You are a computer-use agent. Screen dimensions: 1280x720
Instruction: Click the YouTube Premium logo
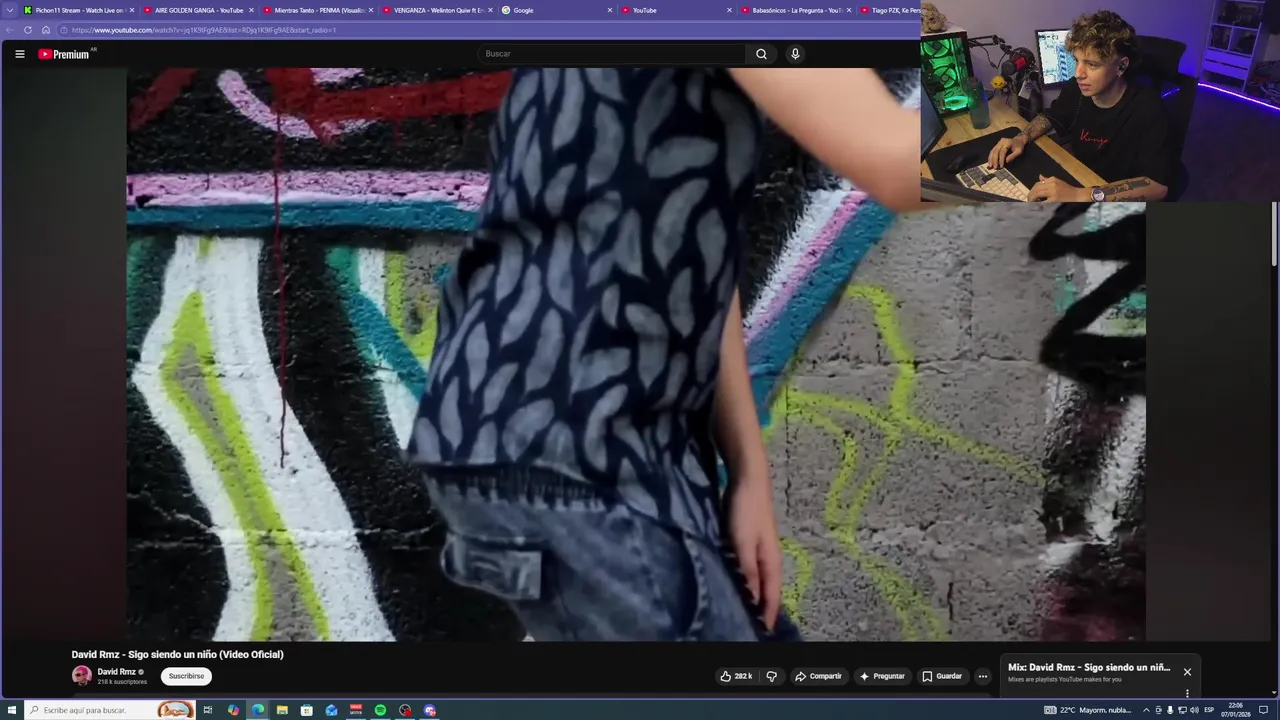(66, 54)
